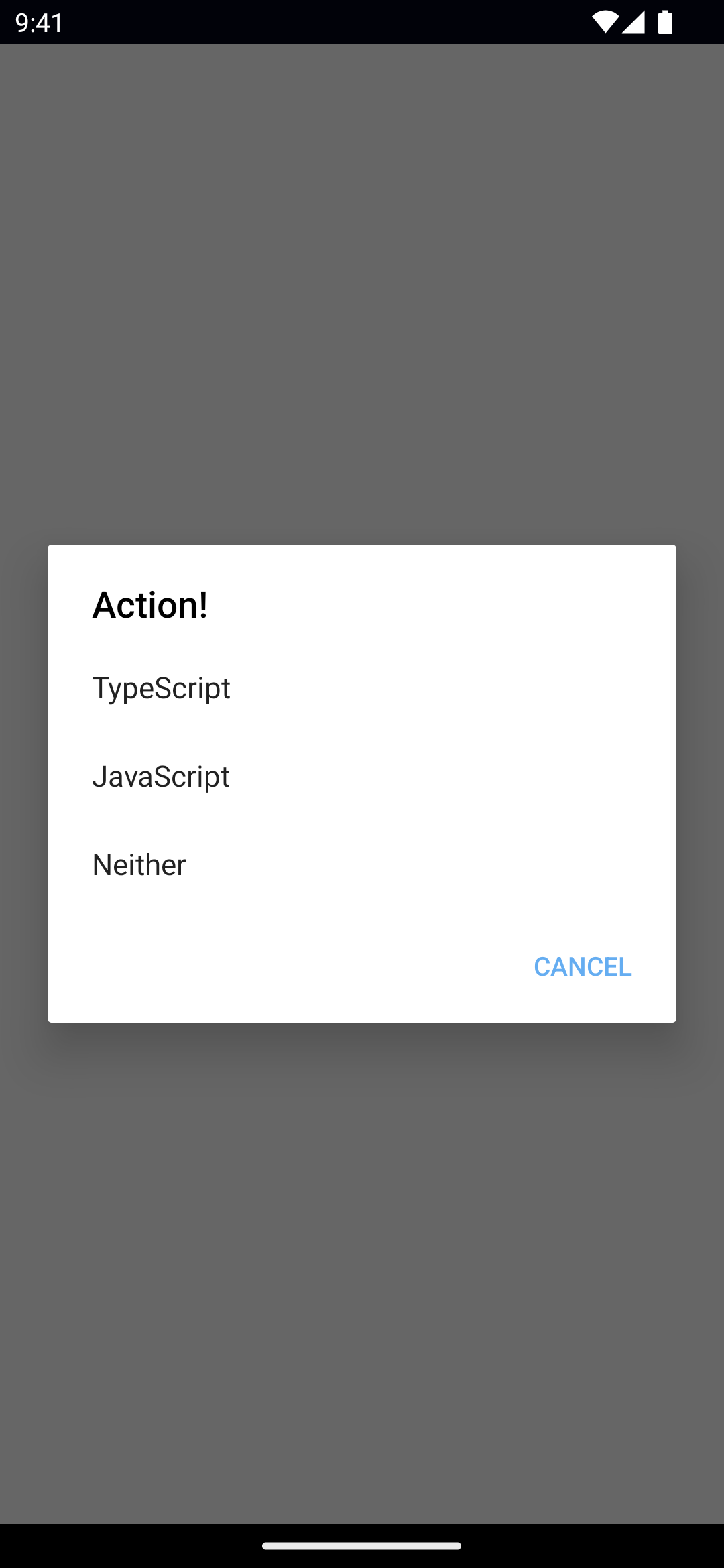The height and width of the screenshot is (1568, 724).
Task: Pick JavaScript from the Action! list
Action: point(161,777)
